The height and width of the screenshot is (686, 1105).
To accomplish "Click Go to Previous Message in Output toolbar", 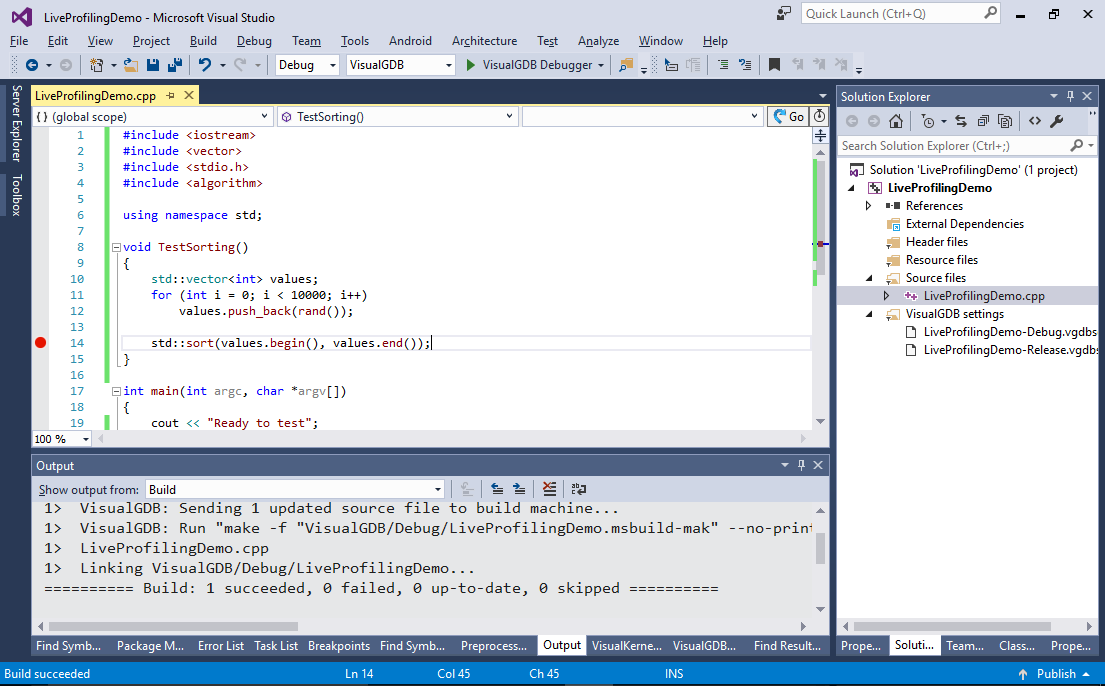I will (x=497, y=489).
